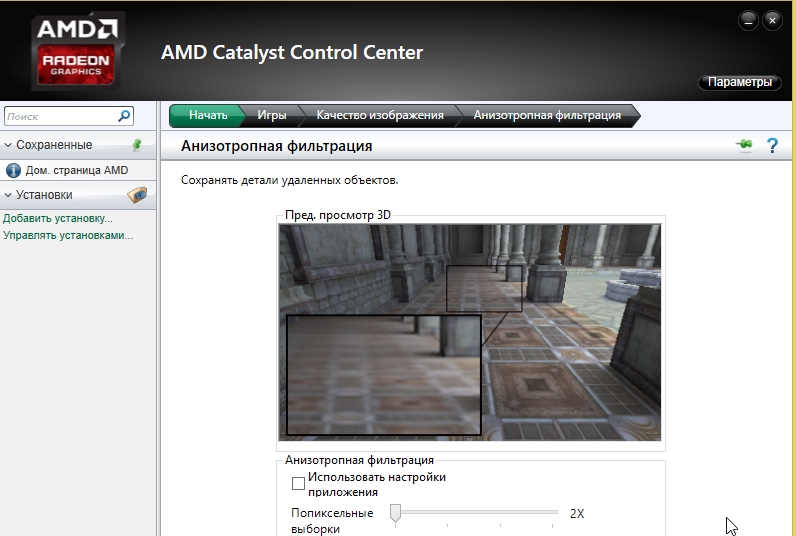Click the Сохранять детали удаленных объектов text
796x536 pixels.
pos(289,180)
